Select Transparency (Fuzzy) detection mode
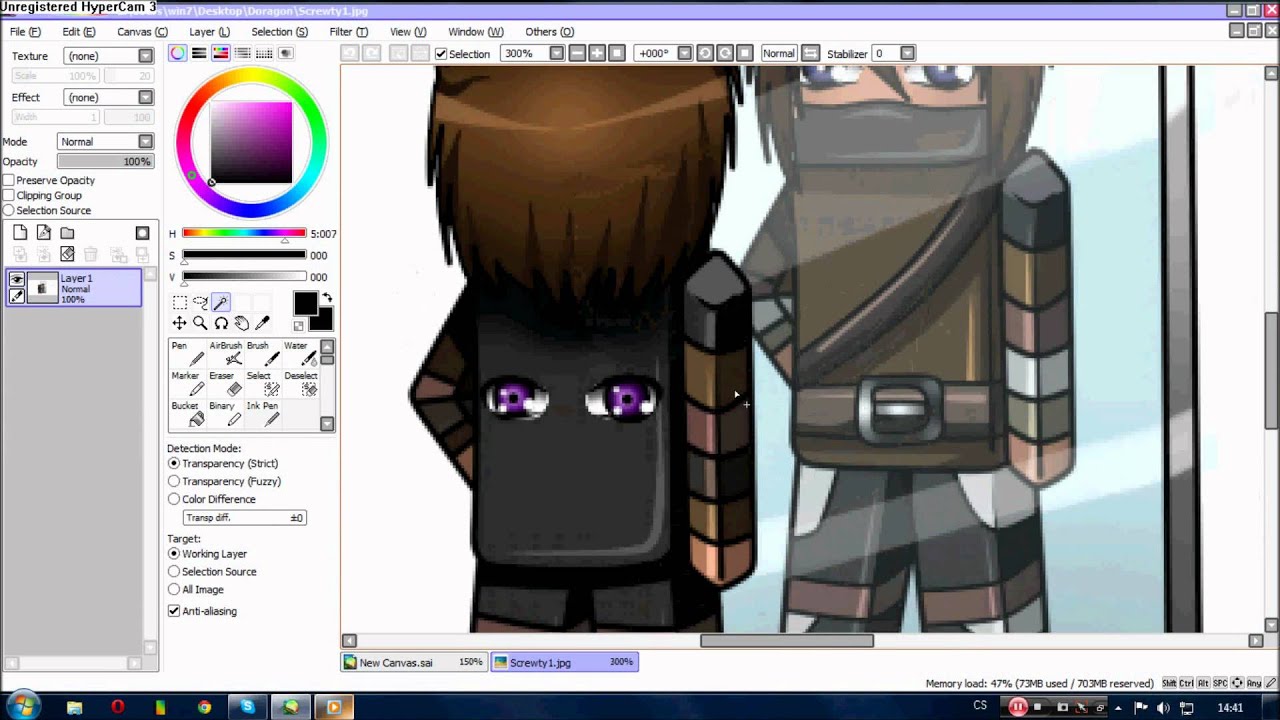 coord(174,481)
